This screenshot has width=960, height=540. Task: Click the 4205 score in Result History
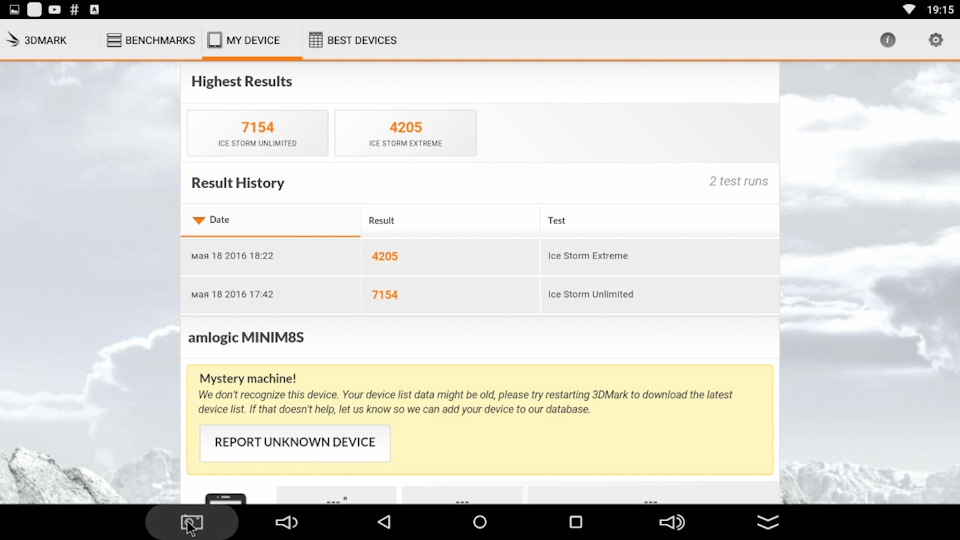tap(384, 256)
